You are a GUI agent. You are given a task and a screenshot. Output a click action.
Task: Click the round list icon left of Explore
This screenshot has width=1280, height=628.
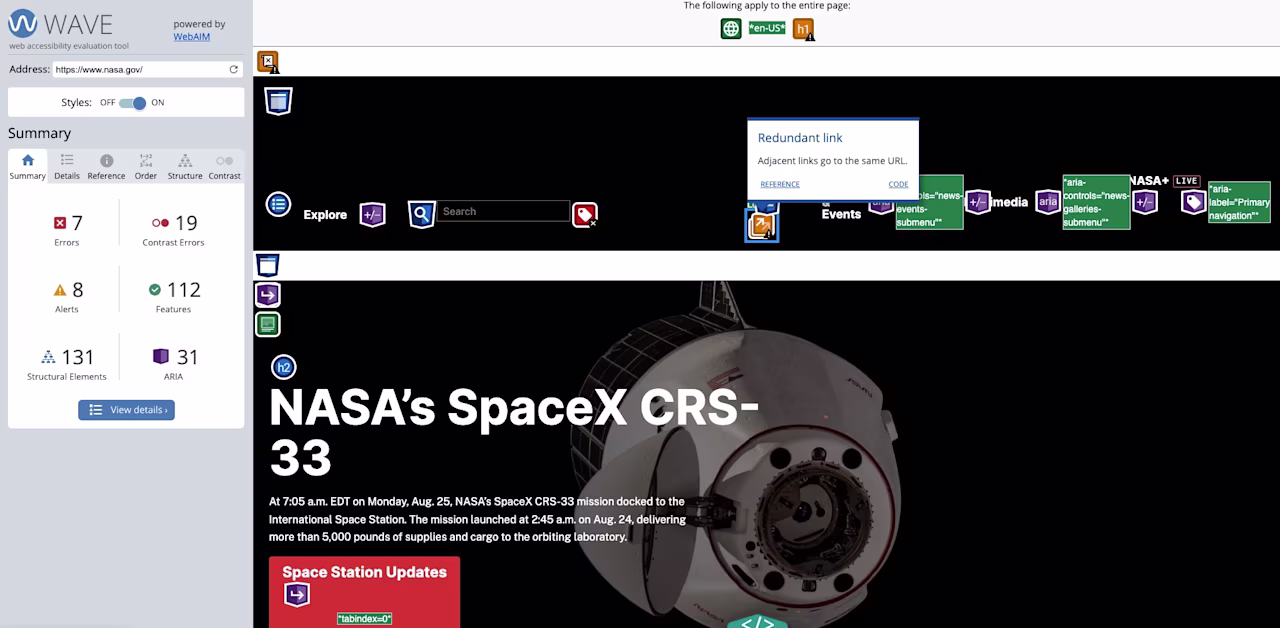point(278,205)
